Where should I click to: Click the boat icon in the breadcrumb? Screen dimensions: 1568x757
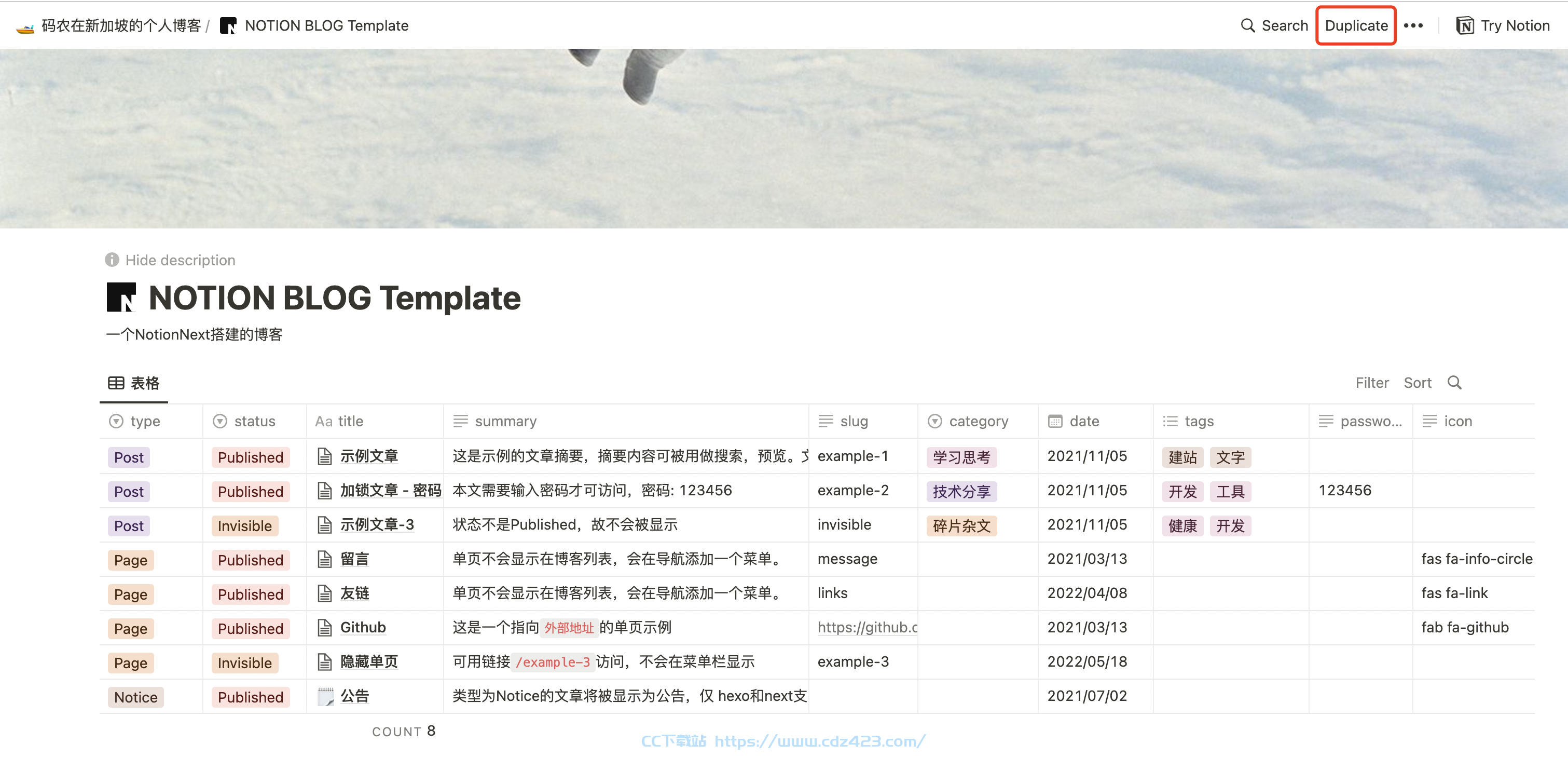point(25,27)
